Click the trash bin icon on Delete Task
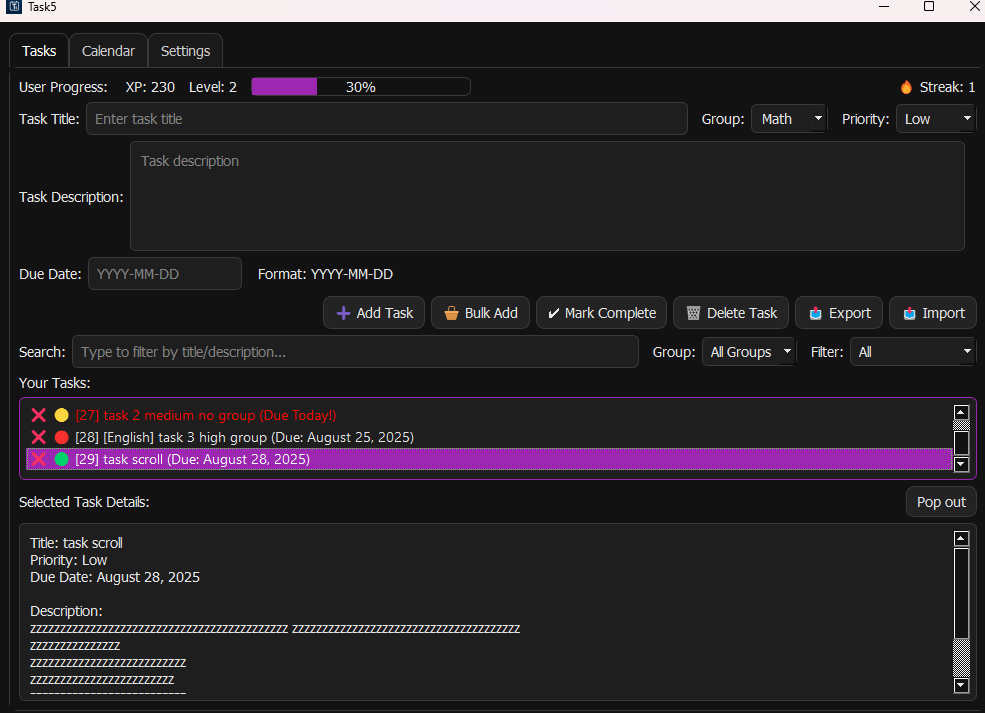Screen dimensions: 985x713 693,313
